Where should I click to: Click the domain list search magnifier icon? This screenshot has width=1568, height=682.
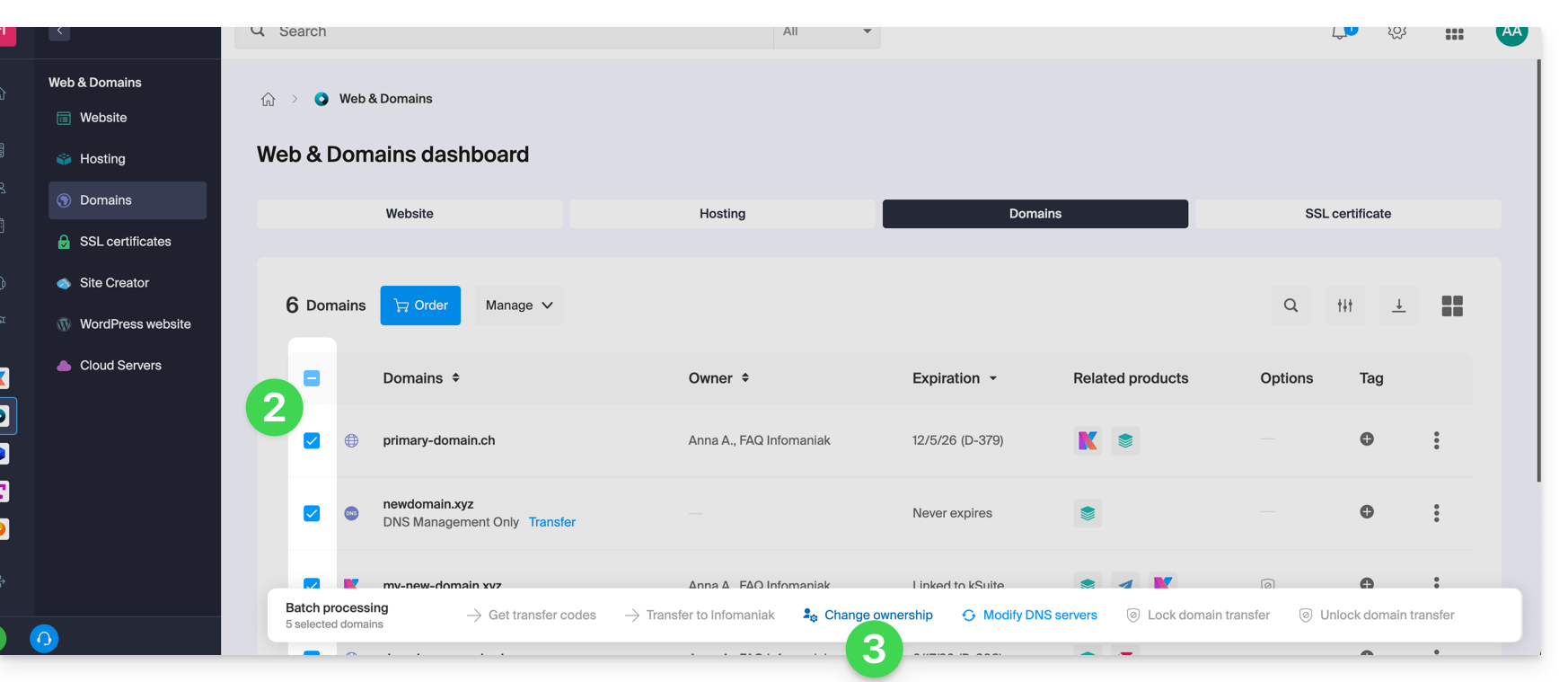click(1291, 306)
